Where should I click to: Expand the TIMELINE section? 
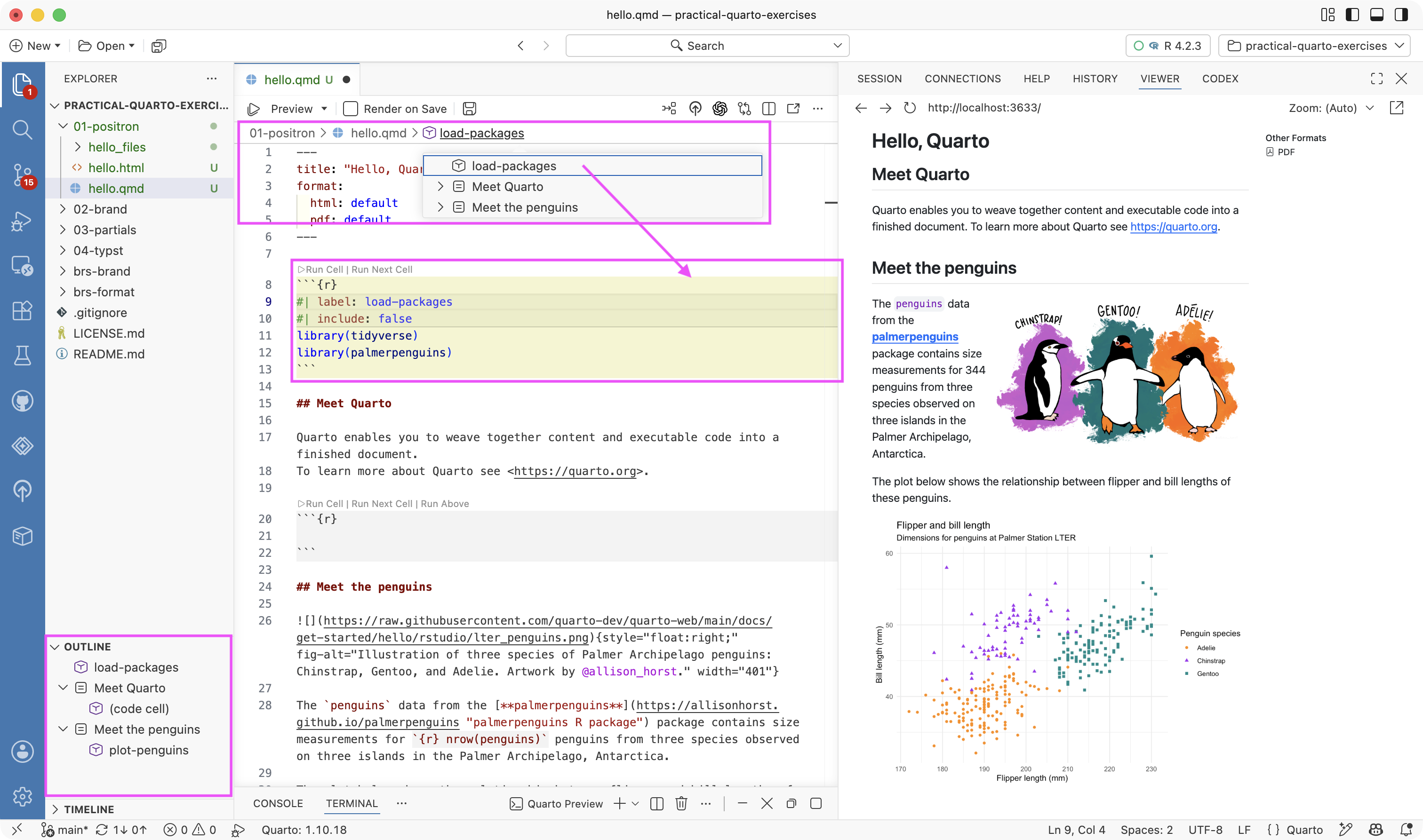(x=55, y=809)
